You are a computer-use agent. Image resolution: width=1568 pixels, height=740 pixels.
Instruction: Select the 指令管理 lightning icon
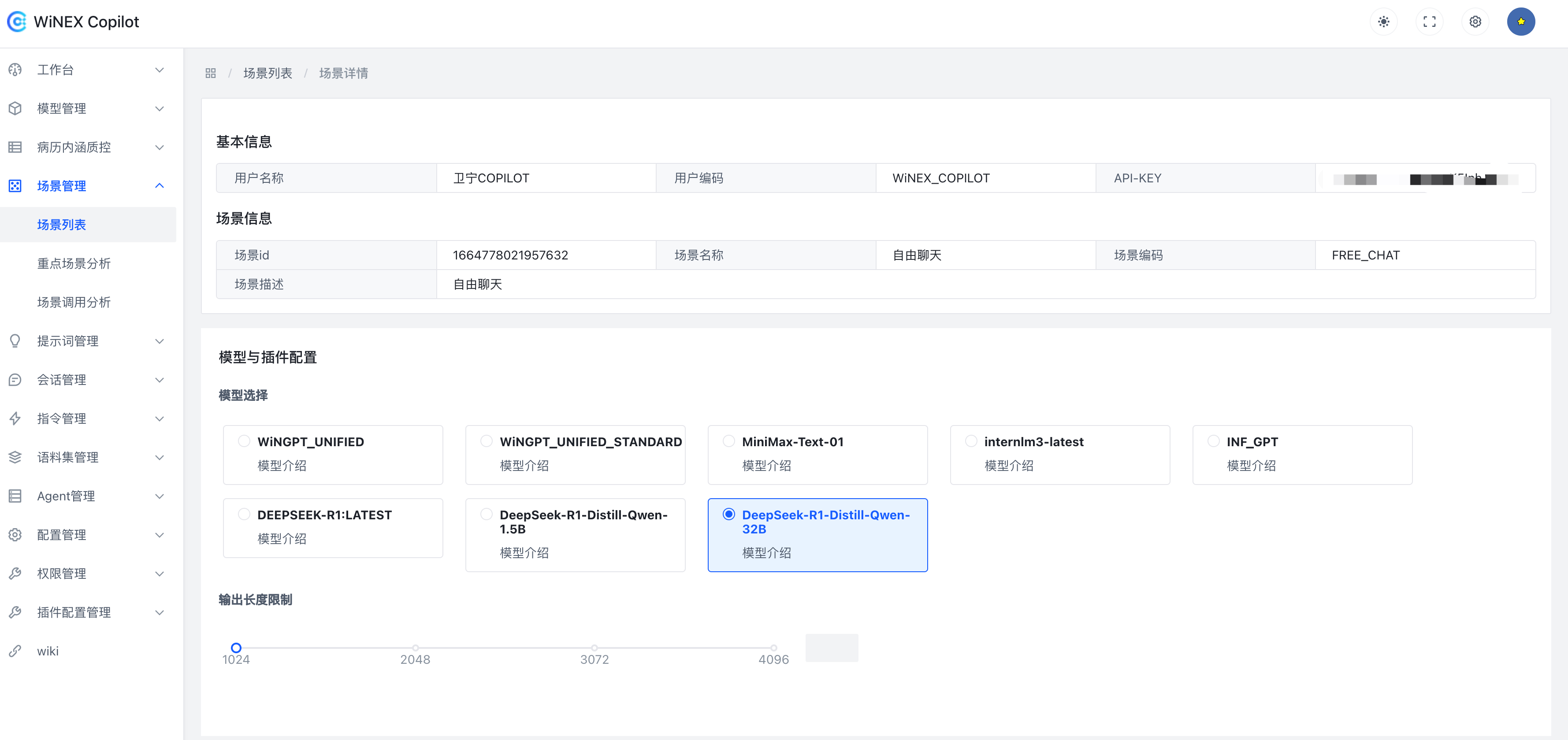click(x=15, y=418)
